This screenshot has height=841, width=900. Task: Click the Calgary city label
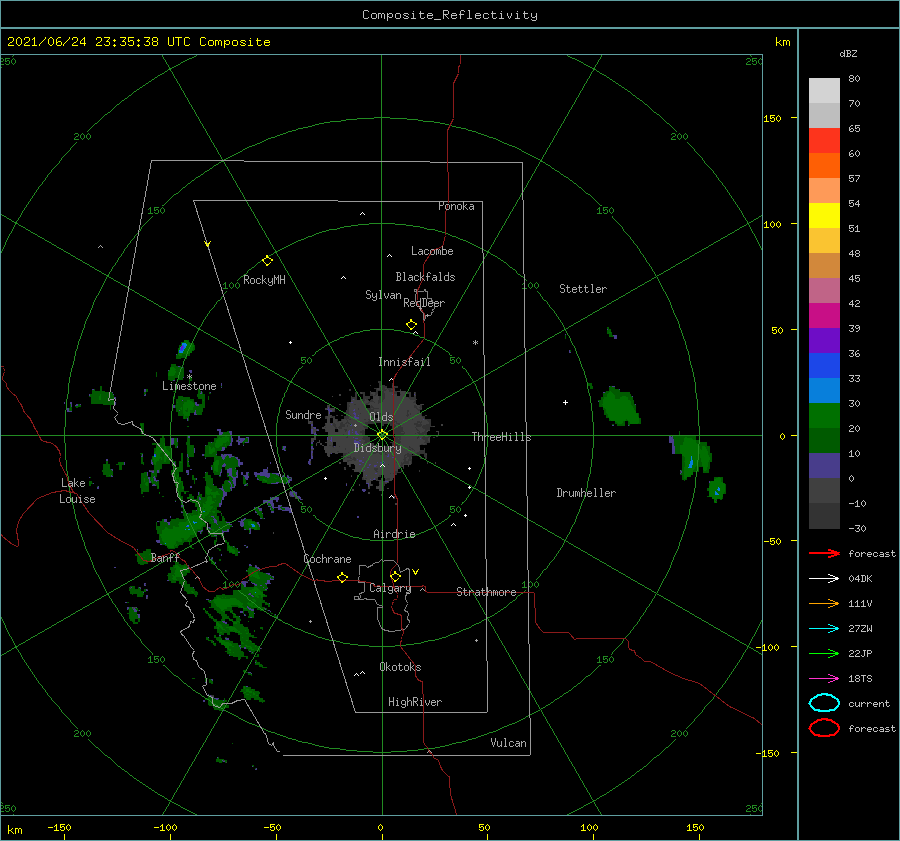[x=390, y=588]
